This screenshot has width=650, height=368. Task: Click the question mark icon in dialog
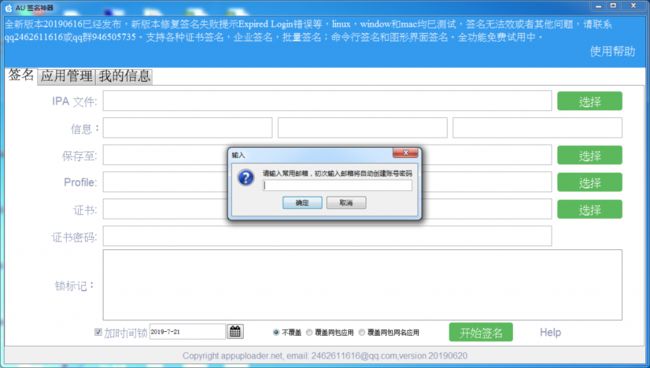point(246,178)
